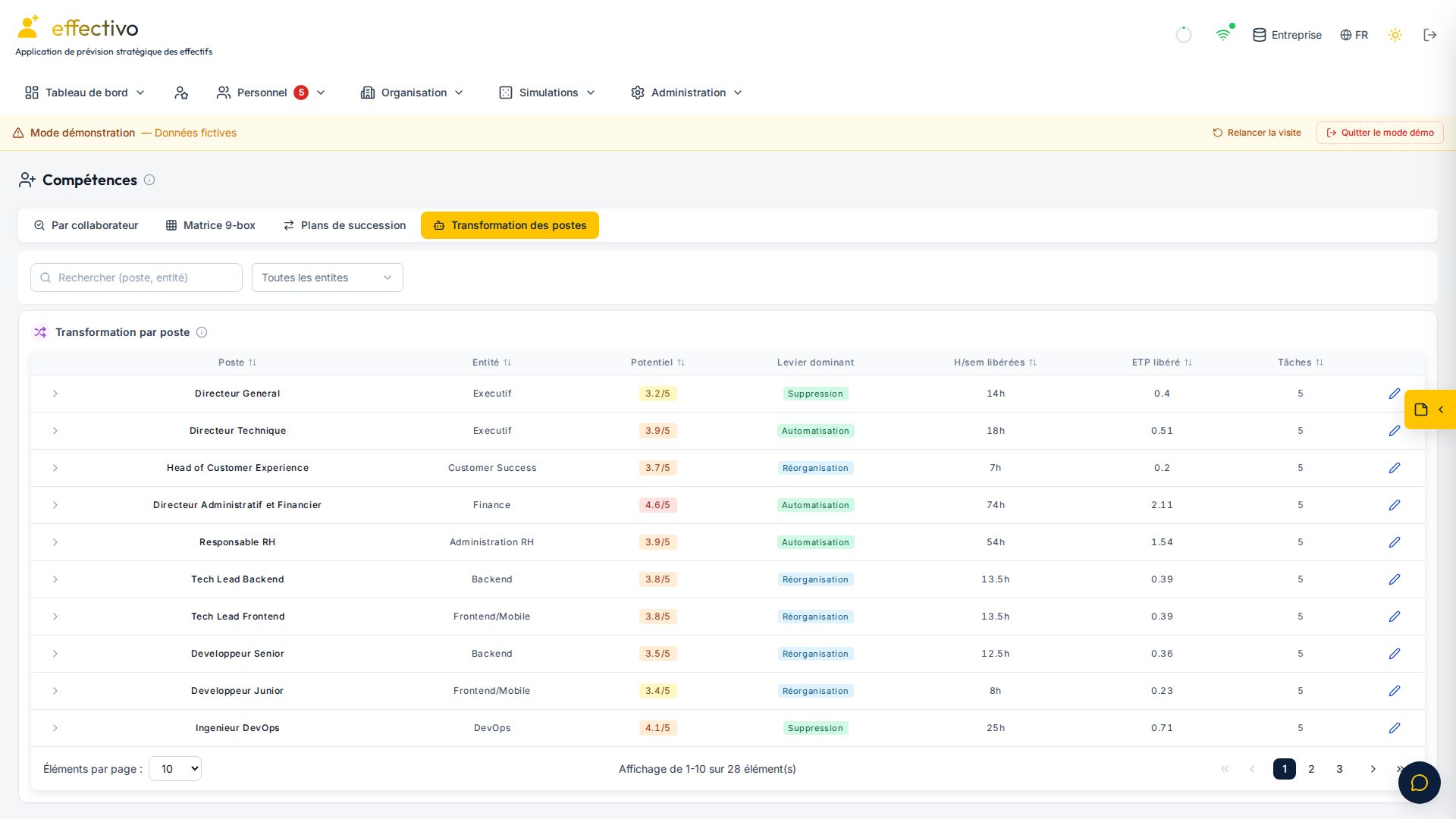Toggle the sun theme icon
This screenshot has width=1456, height=819.
[x=1395, y=35]
